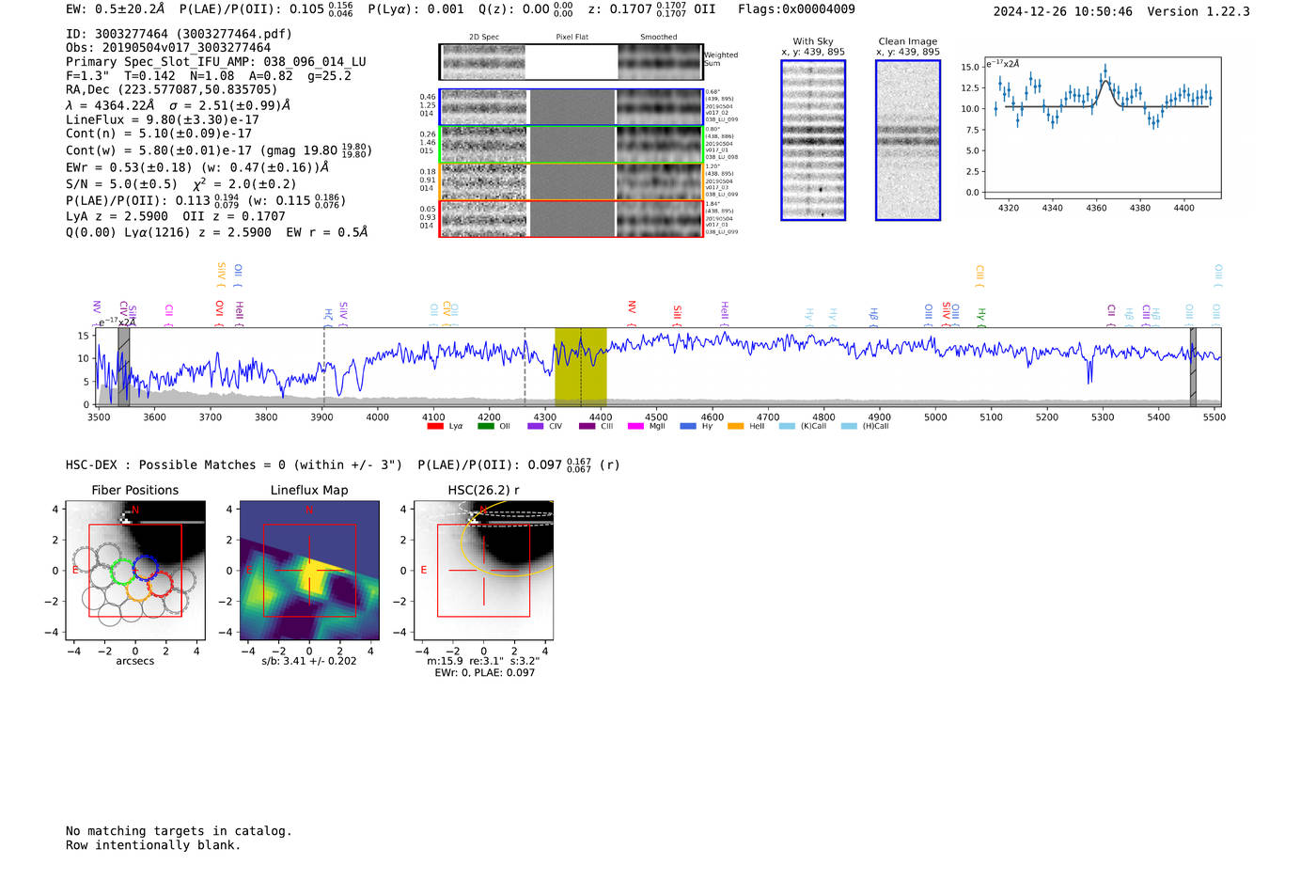The image size is (1316, 896).
Task: Select the Weighted Sum 2D spectrum strip
Action: (571, 61)
